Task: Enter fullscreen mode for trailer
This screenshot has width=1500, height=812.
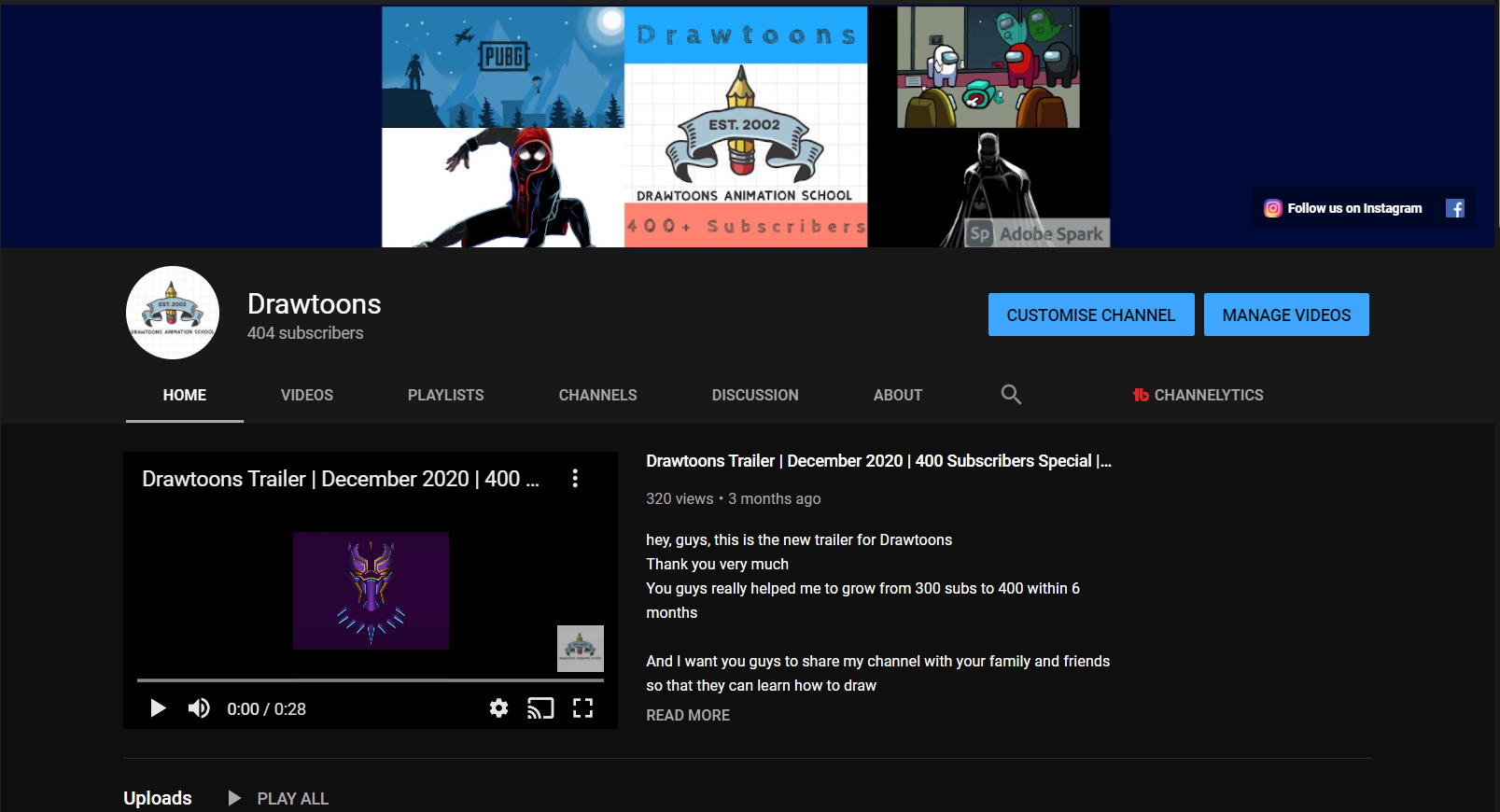Action: tap(583, 708)
